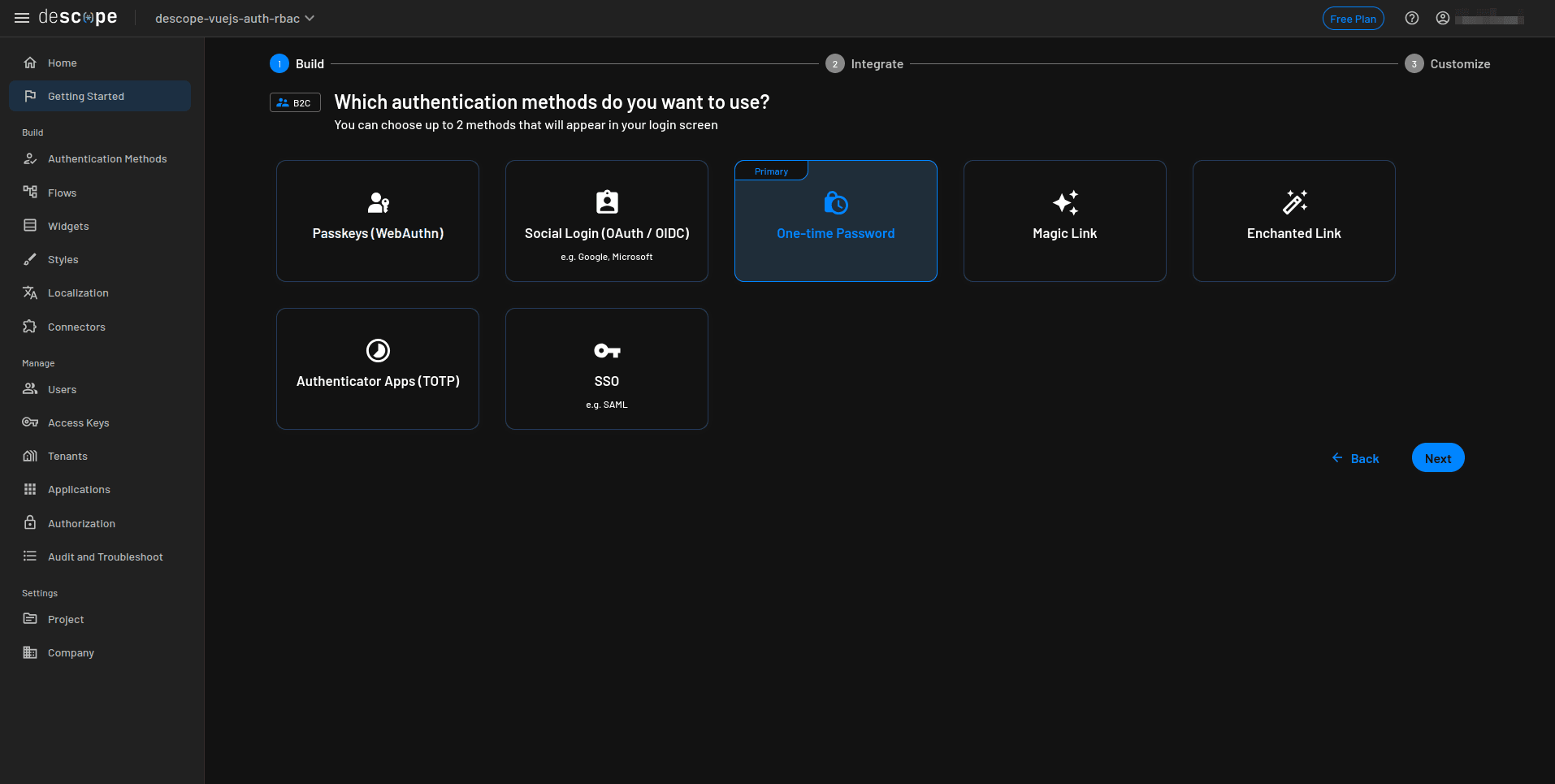
Task: Open the Styles panel
Action: (x=61, y=259)
